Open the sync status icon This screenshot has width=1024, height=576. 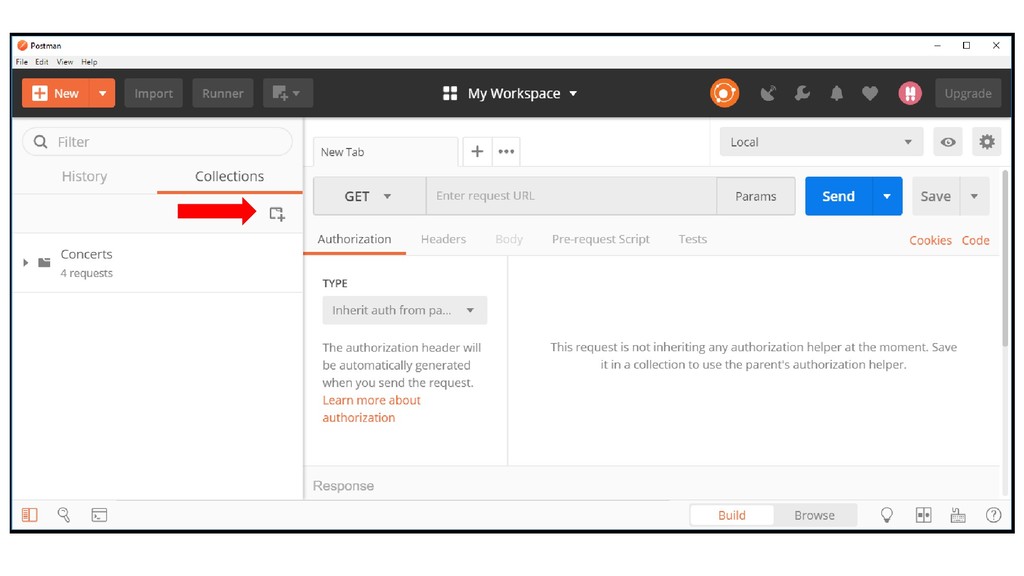pos(724,93)
